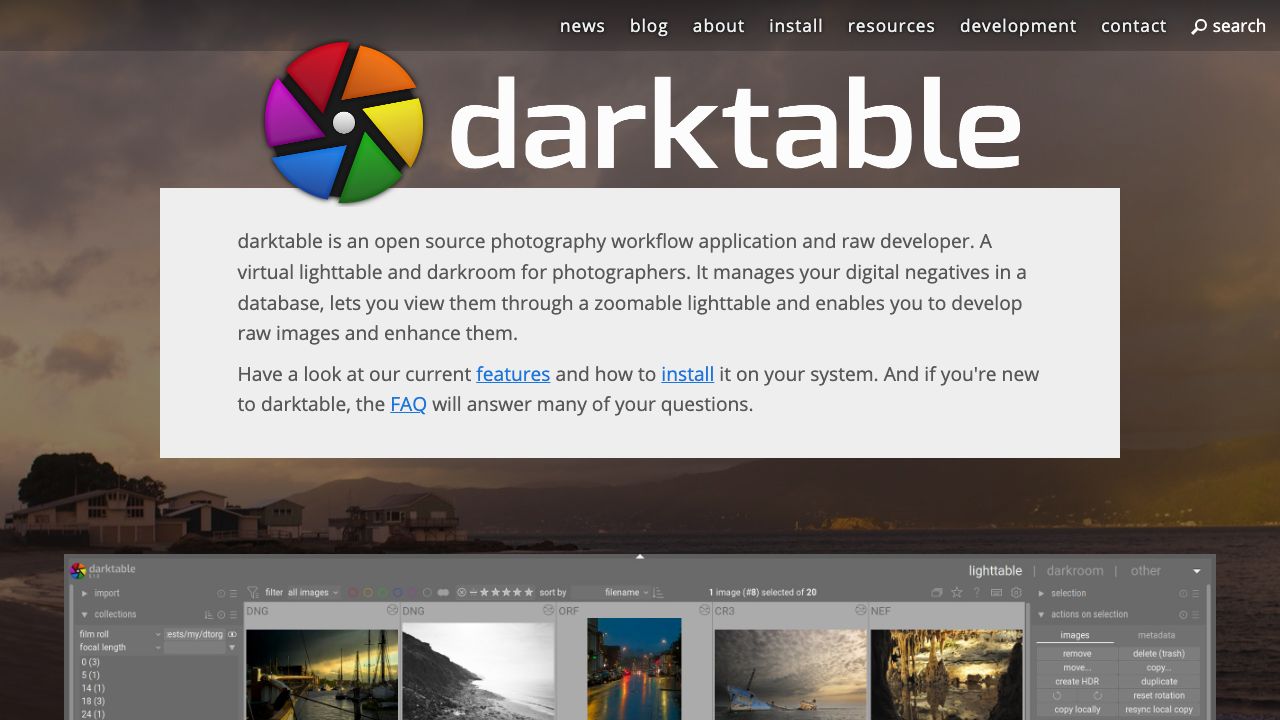1280x720 pixels.
Task: Select the green color label circle
Action: pyautogui.click(x=382, y=593)
